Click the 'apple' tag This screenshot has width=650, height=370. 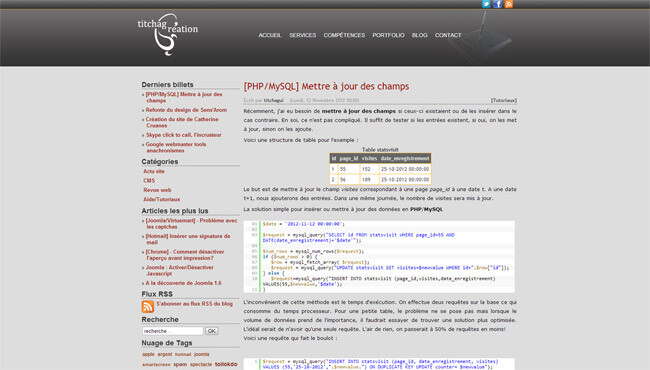click(x=148, y=354)
